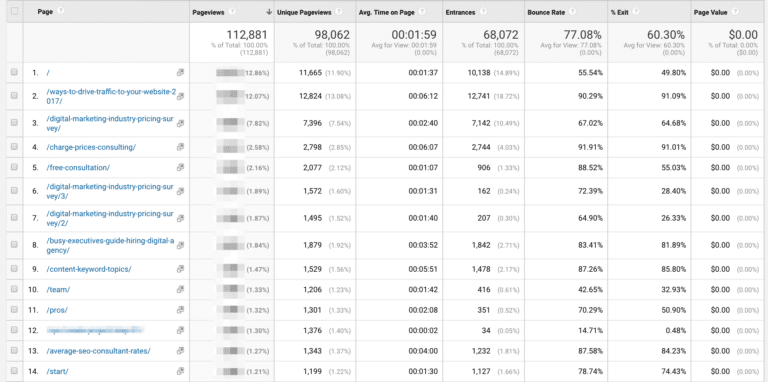
Task: Open the /average-seo-consultant-rates/ page link
Action: [98, 351]
